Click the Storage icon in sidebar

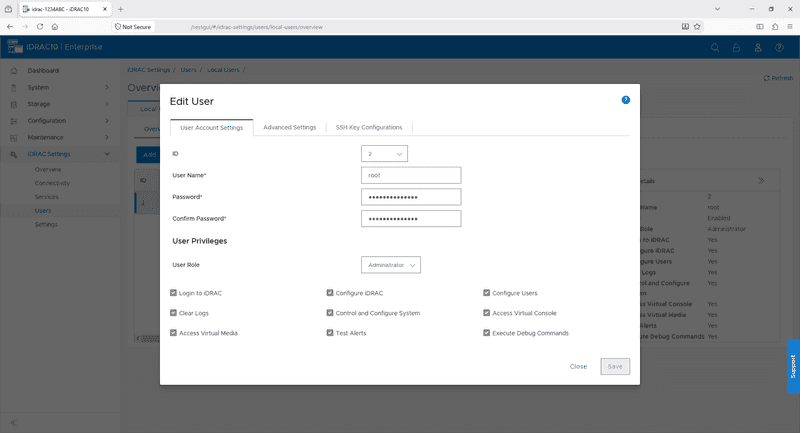(14, 105)
